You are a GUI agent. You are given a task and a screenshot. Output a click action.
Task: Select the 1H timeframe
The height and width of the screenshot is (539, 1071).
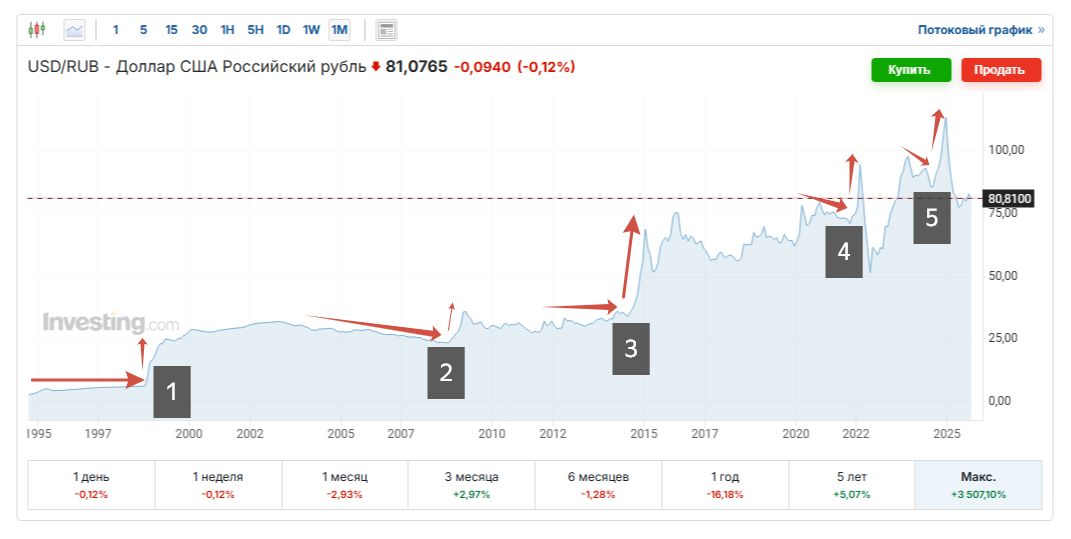tap(227, 30)
